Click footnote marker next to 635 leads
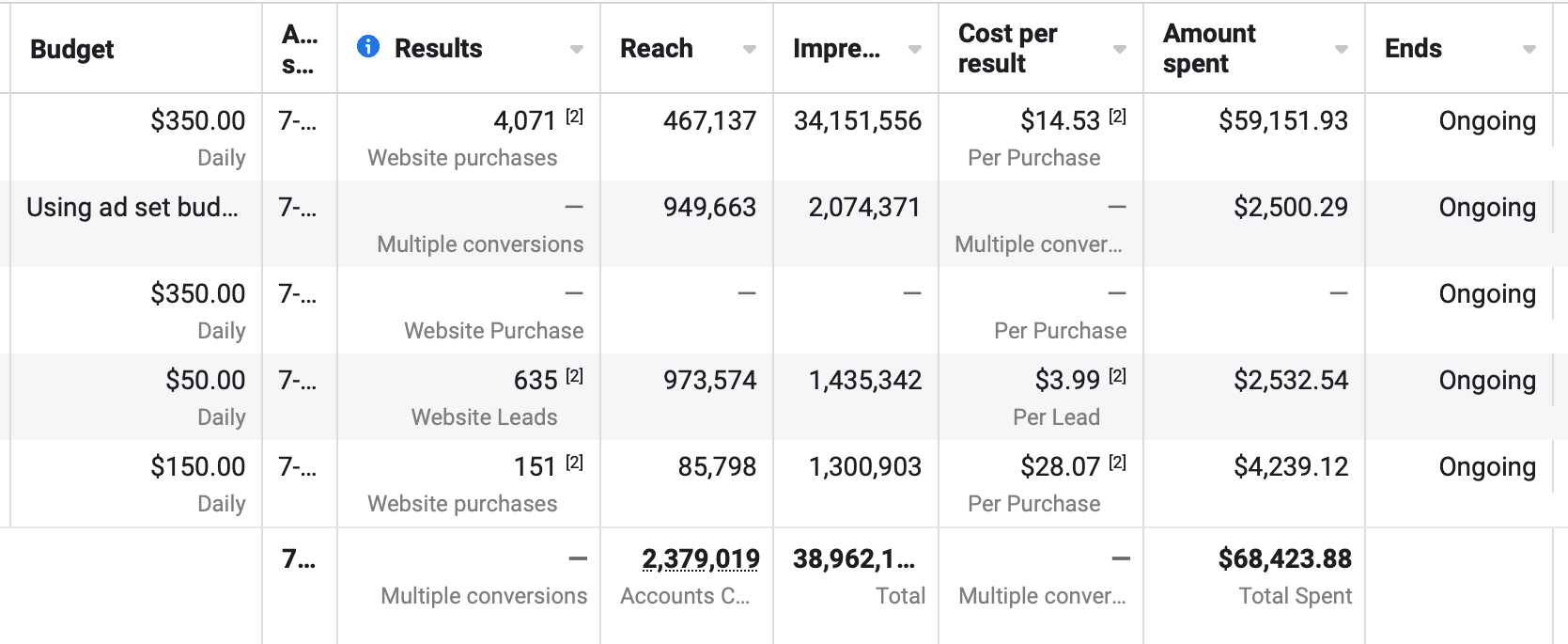Viewport: 1568px width, 644px height. [574, 376]
